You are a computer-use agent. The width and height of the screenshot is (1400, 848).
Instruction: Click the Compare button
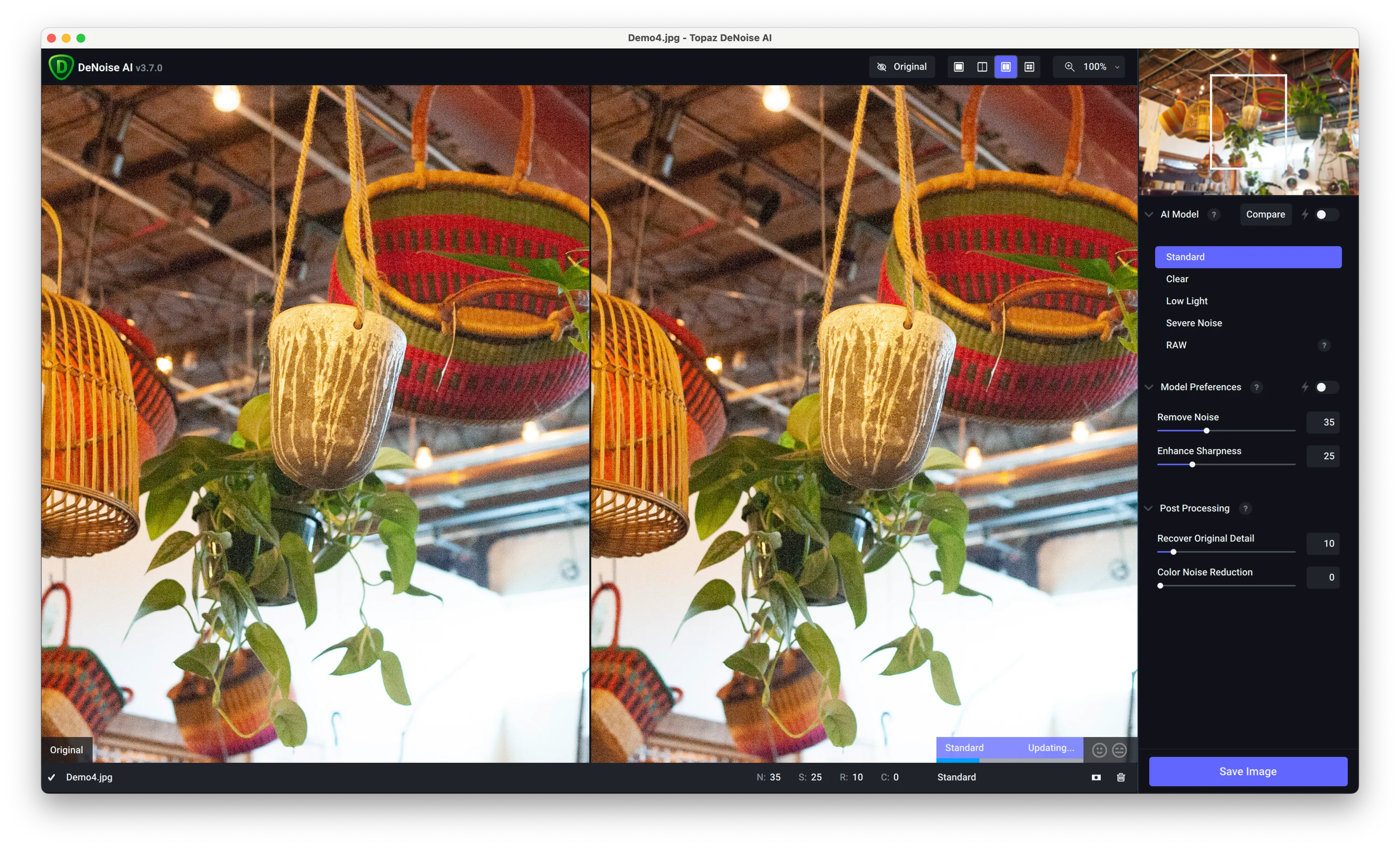1265,215
